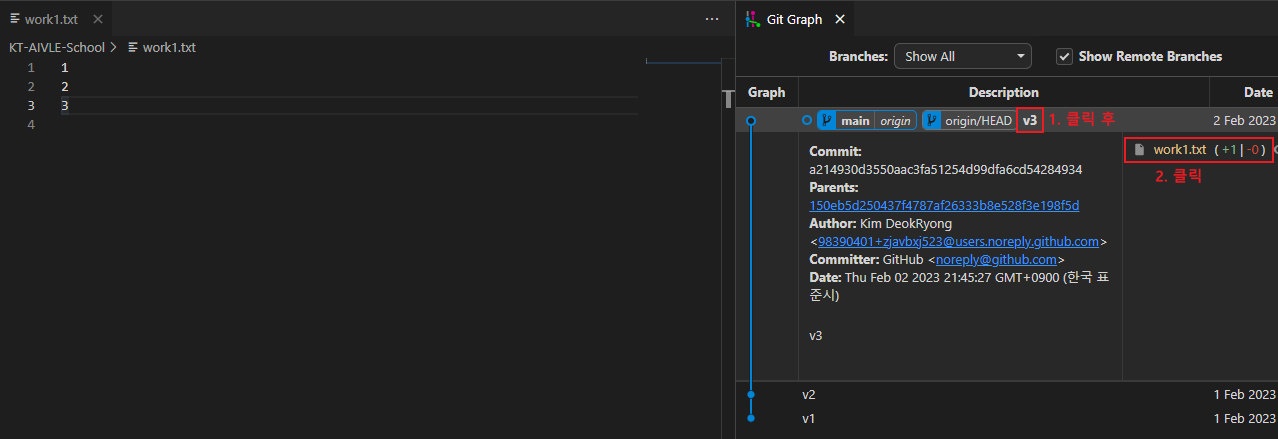Click line number 3 in the editor gutter
This screenshot has height=439, width=1278.
31,105
